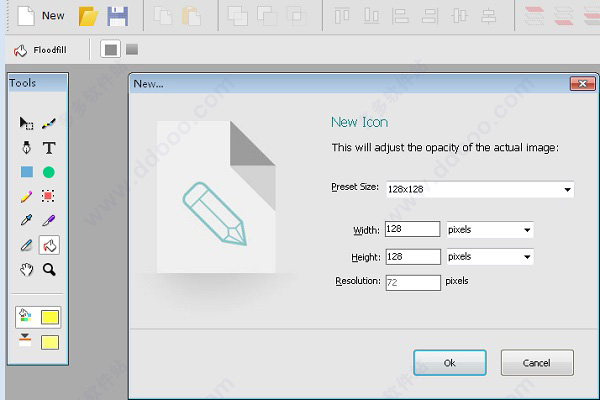Screen dimensions: 600x400
Task: Click the align right edges icon
Action: [430, 16]
